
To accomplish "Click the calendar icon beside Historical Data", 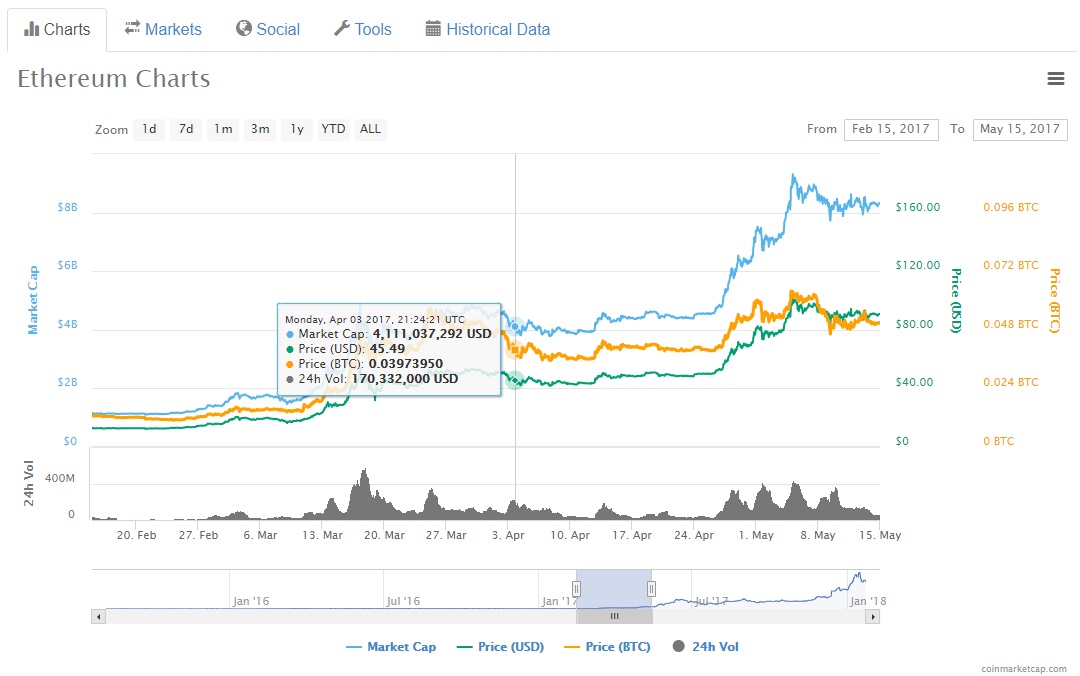I will [433, 29].
